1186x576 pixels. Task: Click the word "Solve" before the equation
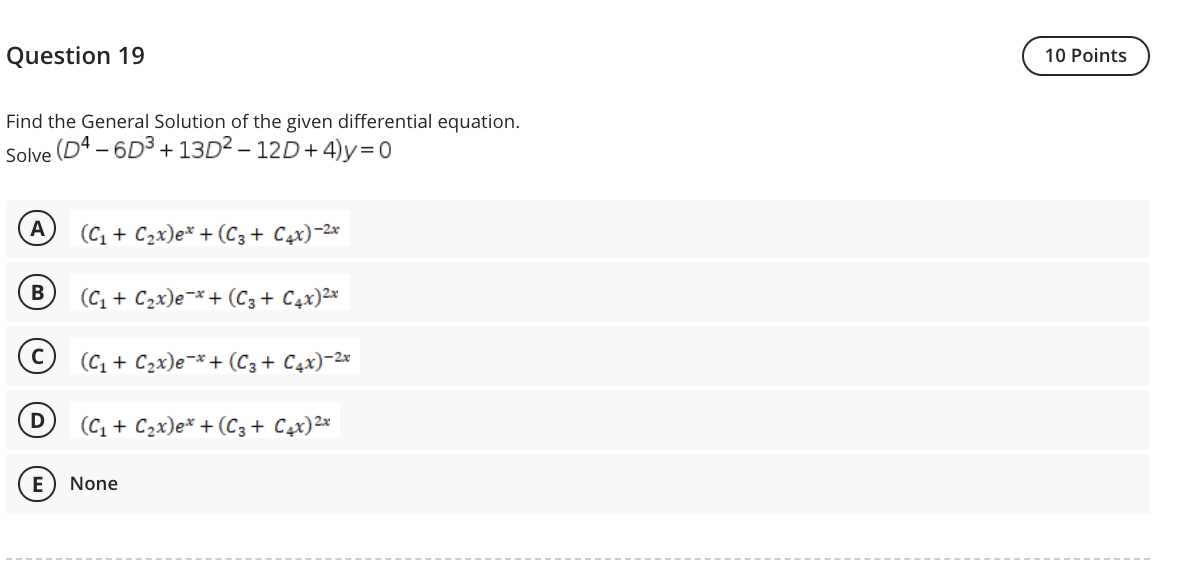point(29,155)
